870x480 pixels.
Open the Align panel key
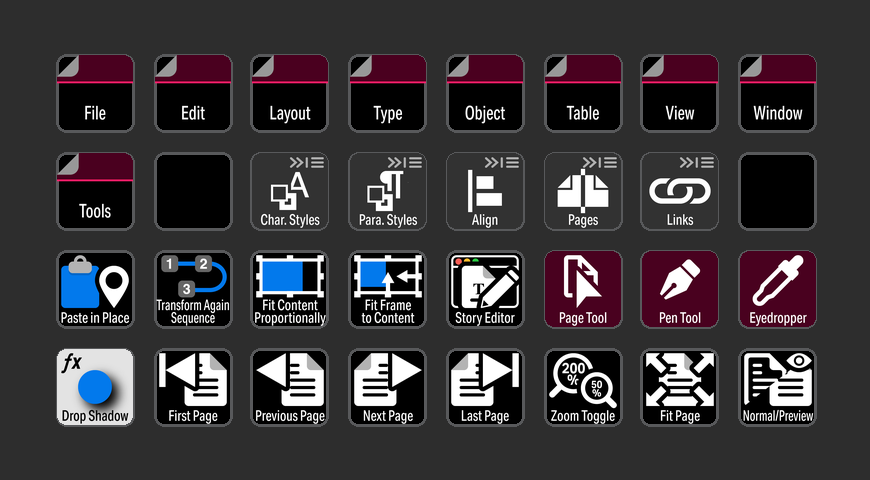485,191
